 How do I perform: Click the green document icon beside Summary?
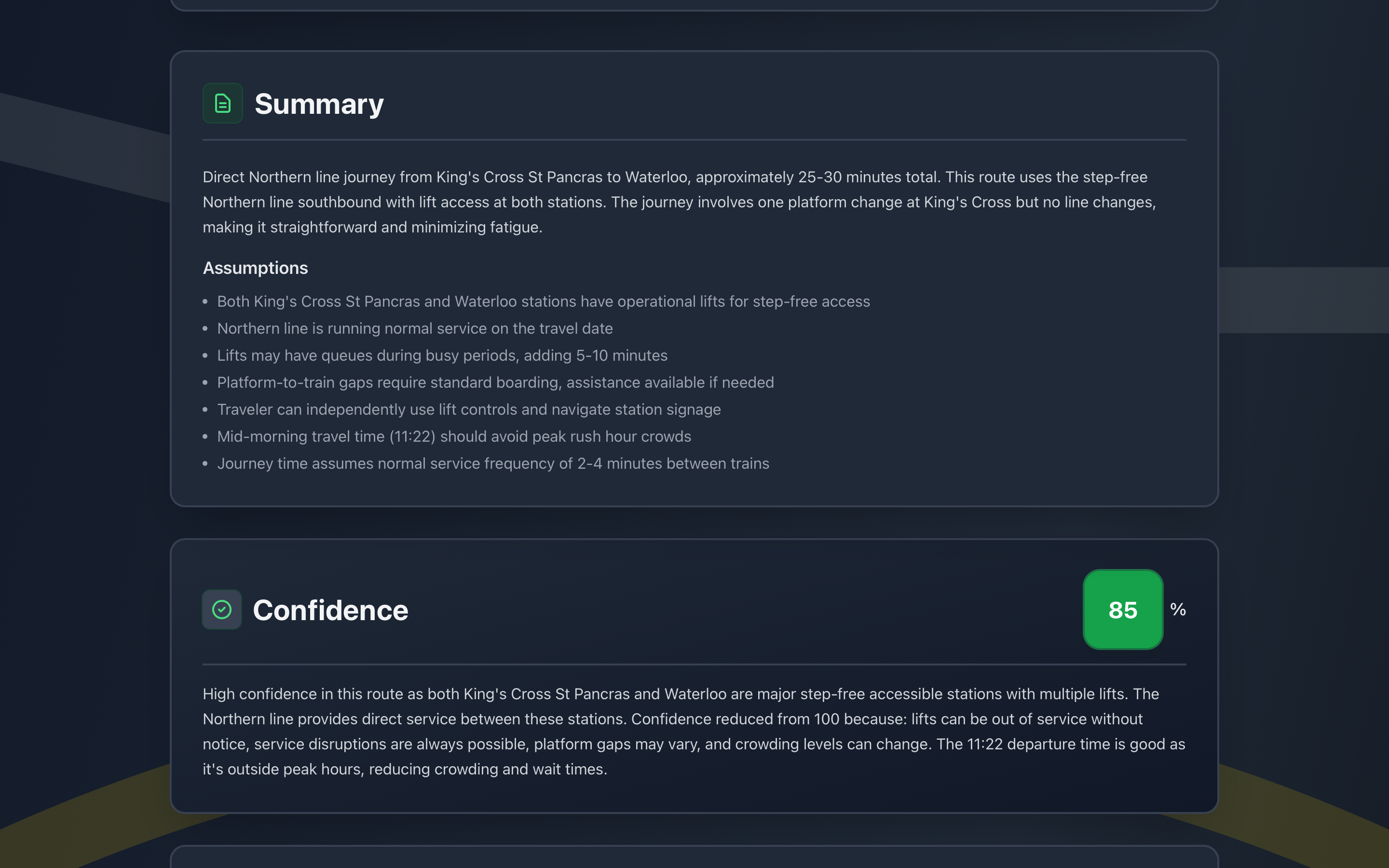(x=223, y=103)
